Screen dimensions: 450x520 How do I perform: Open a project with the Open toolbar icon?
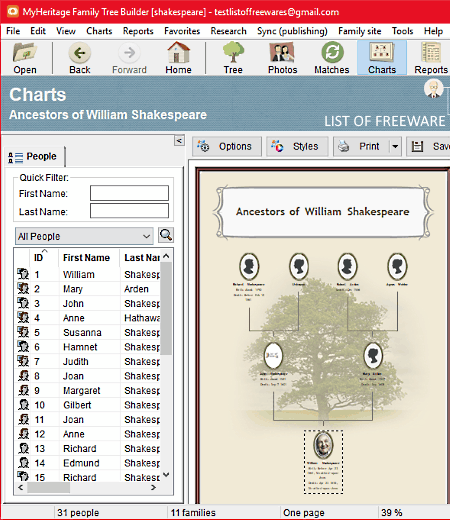[25, 58]
